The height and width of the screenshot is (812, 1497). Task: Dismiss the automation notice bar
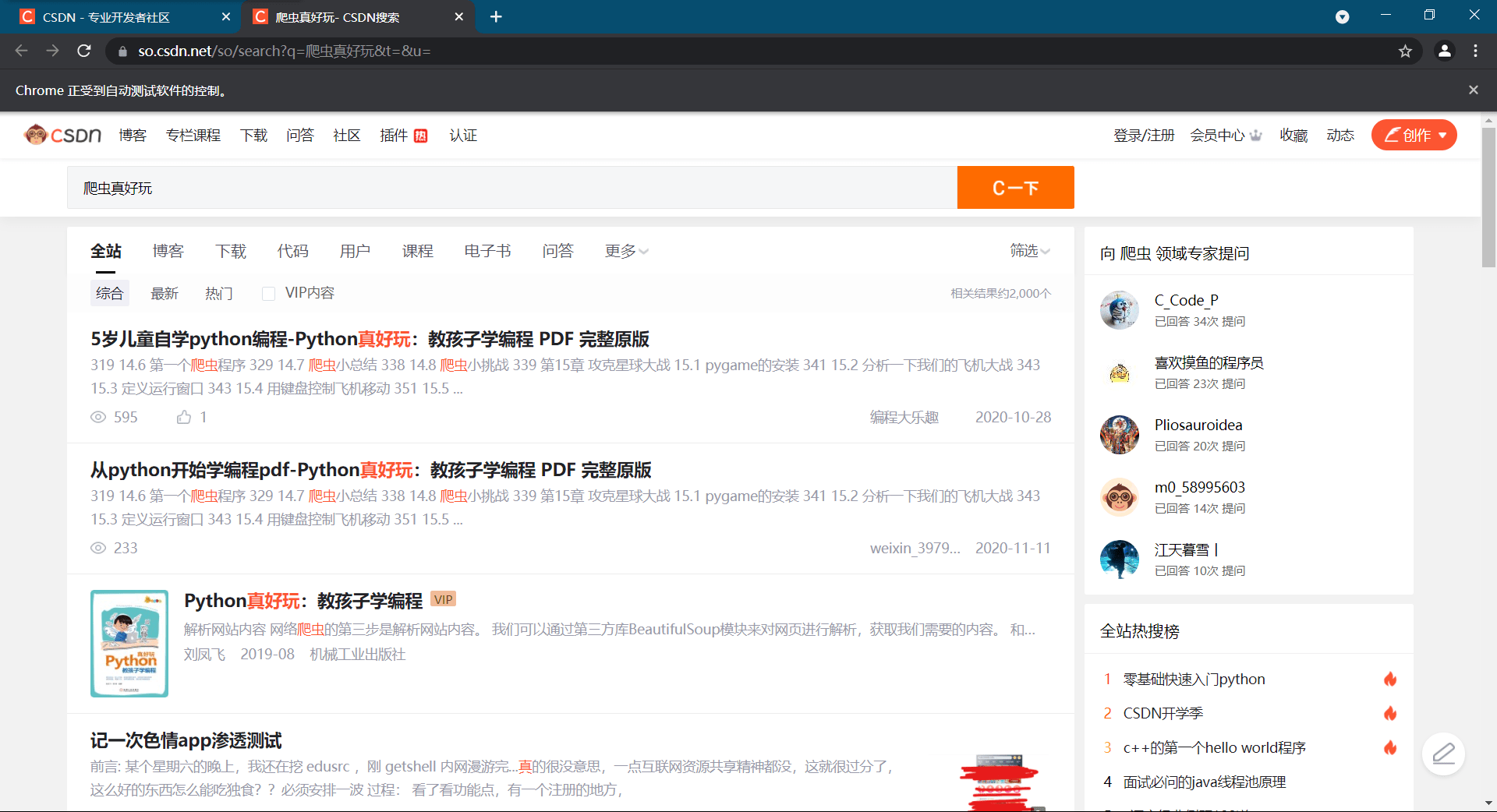(x=1474, y=90)
